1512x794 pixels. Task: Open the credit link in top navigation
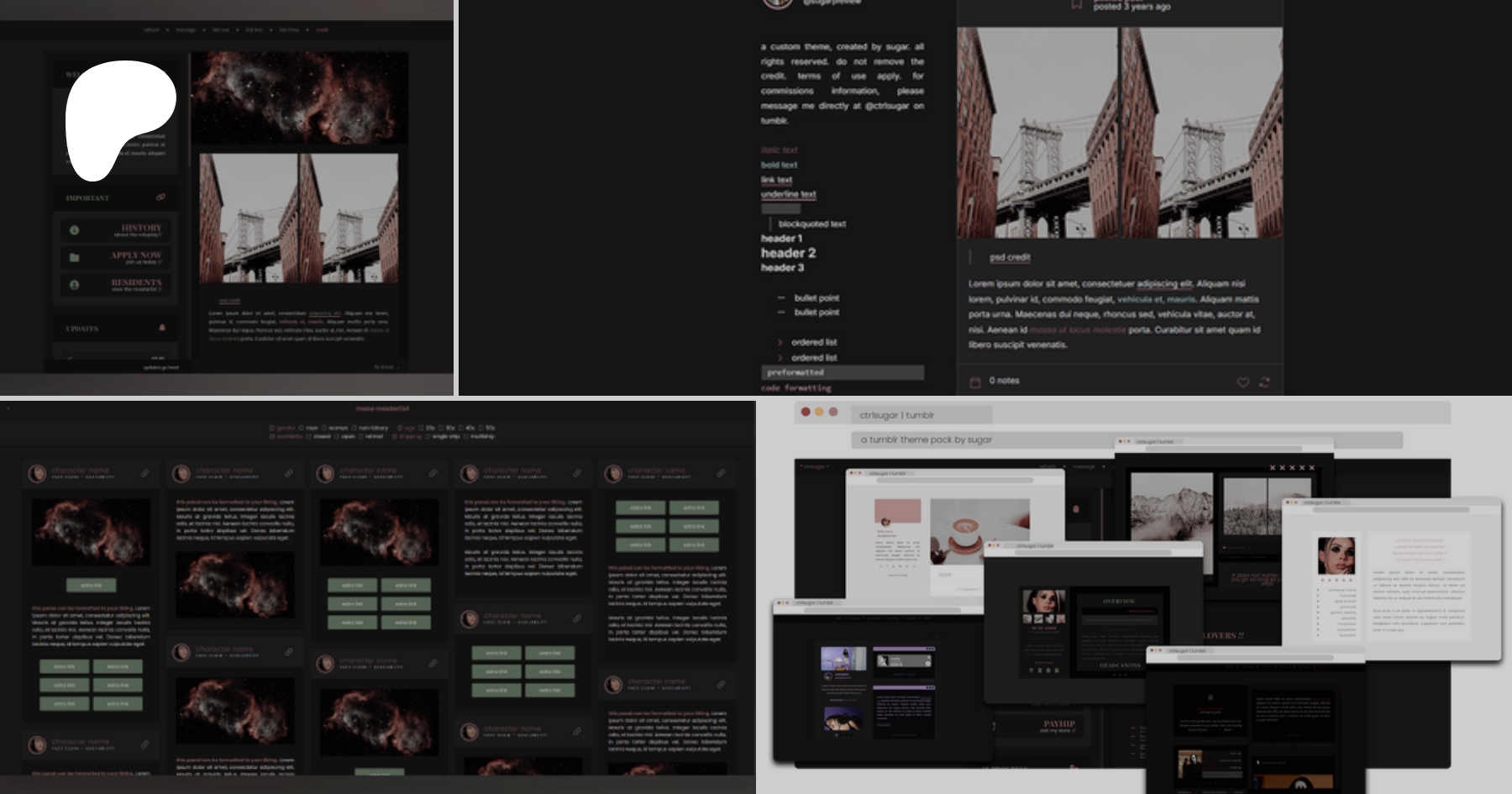[323, 29]
